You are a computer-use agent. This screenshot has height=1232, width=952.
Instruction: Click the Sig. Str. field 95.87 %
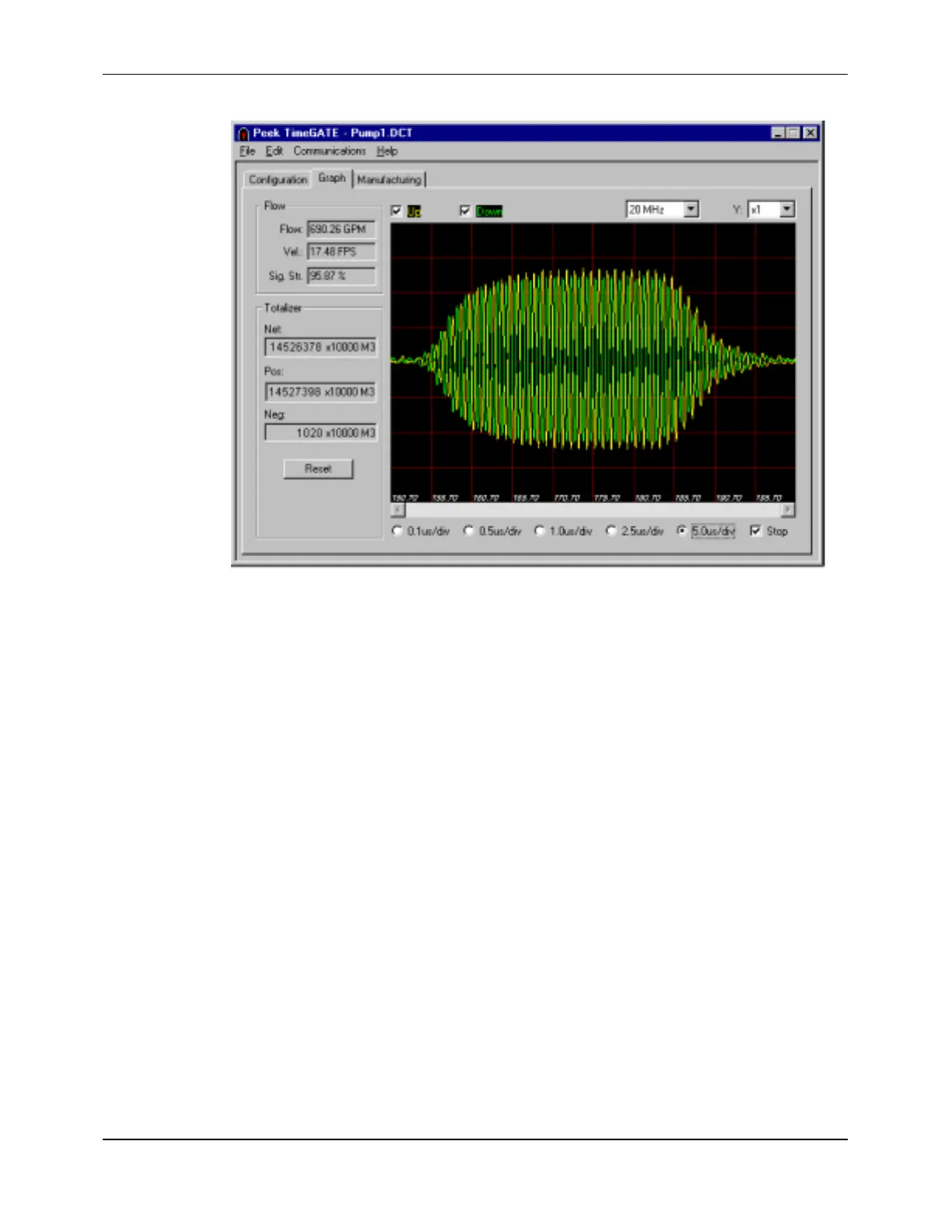point(341,276)
